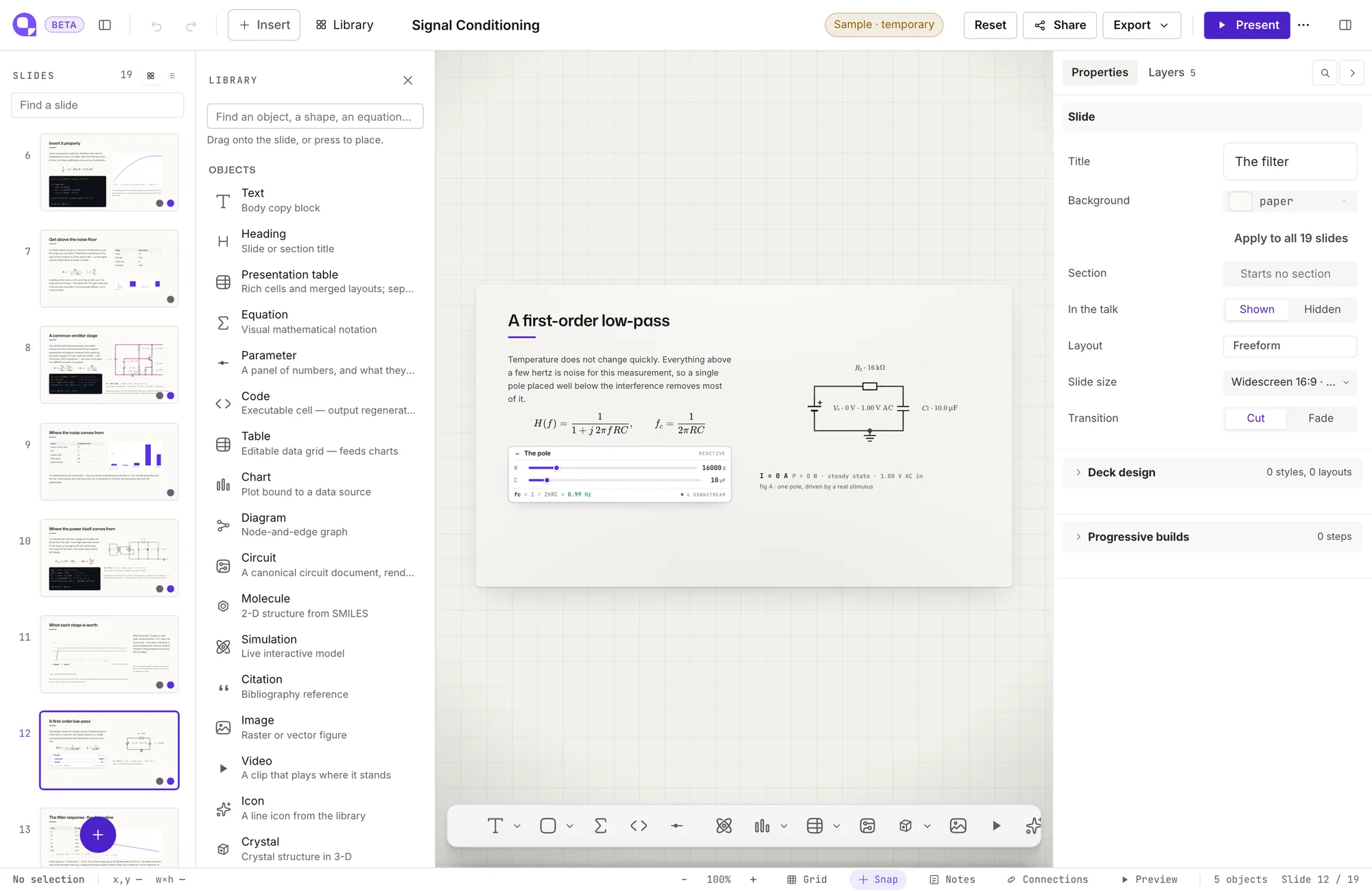Expand the Deck design section
This screenshot has height=891, width=1372.
click(1212, 472)
